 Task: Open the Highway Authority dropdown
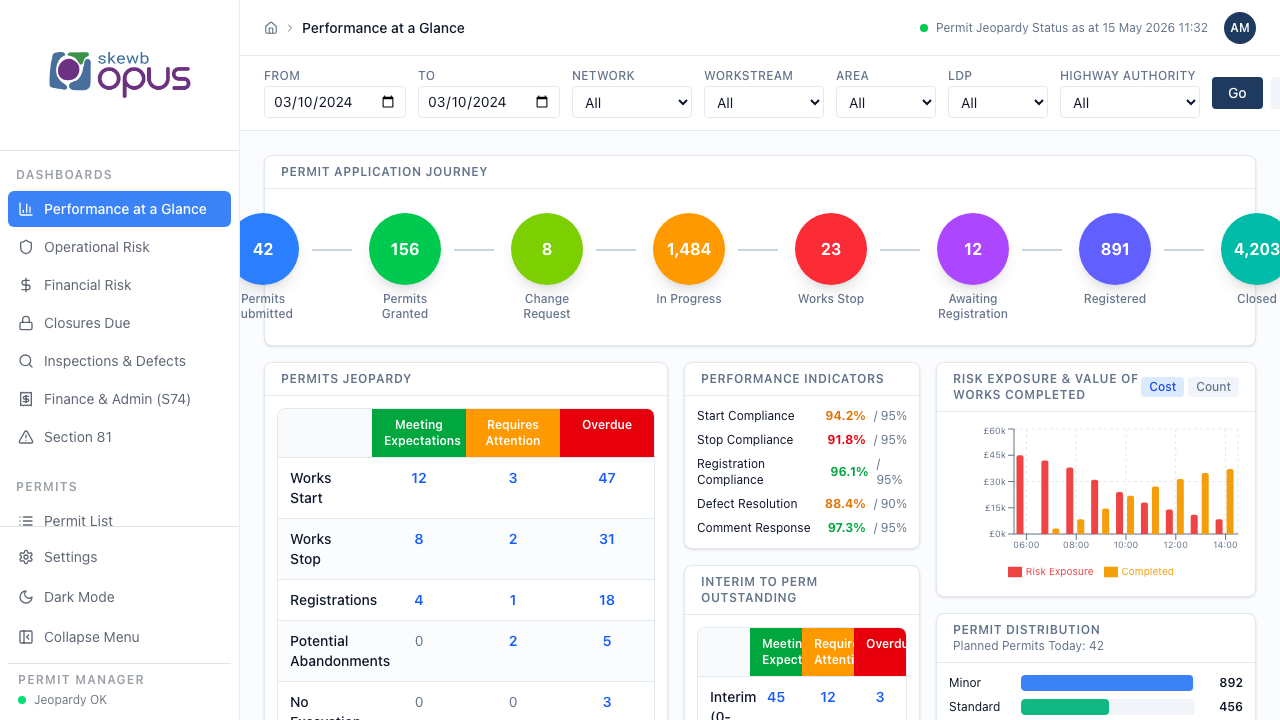pos(1130,102)
